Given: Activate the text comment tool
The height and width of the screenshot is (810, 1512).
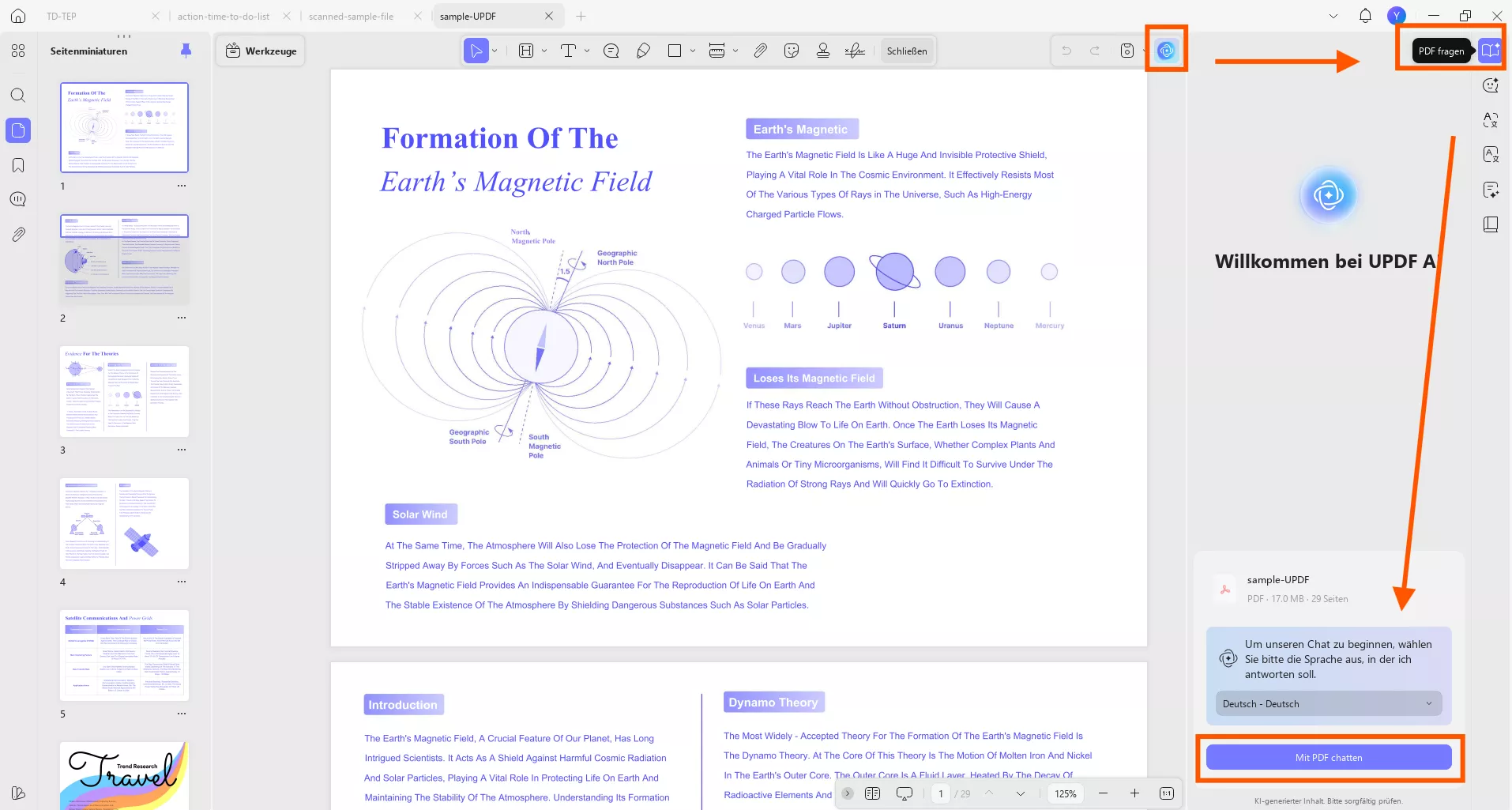Looking at the screenshot, I should point(568,51).
